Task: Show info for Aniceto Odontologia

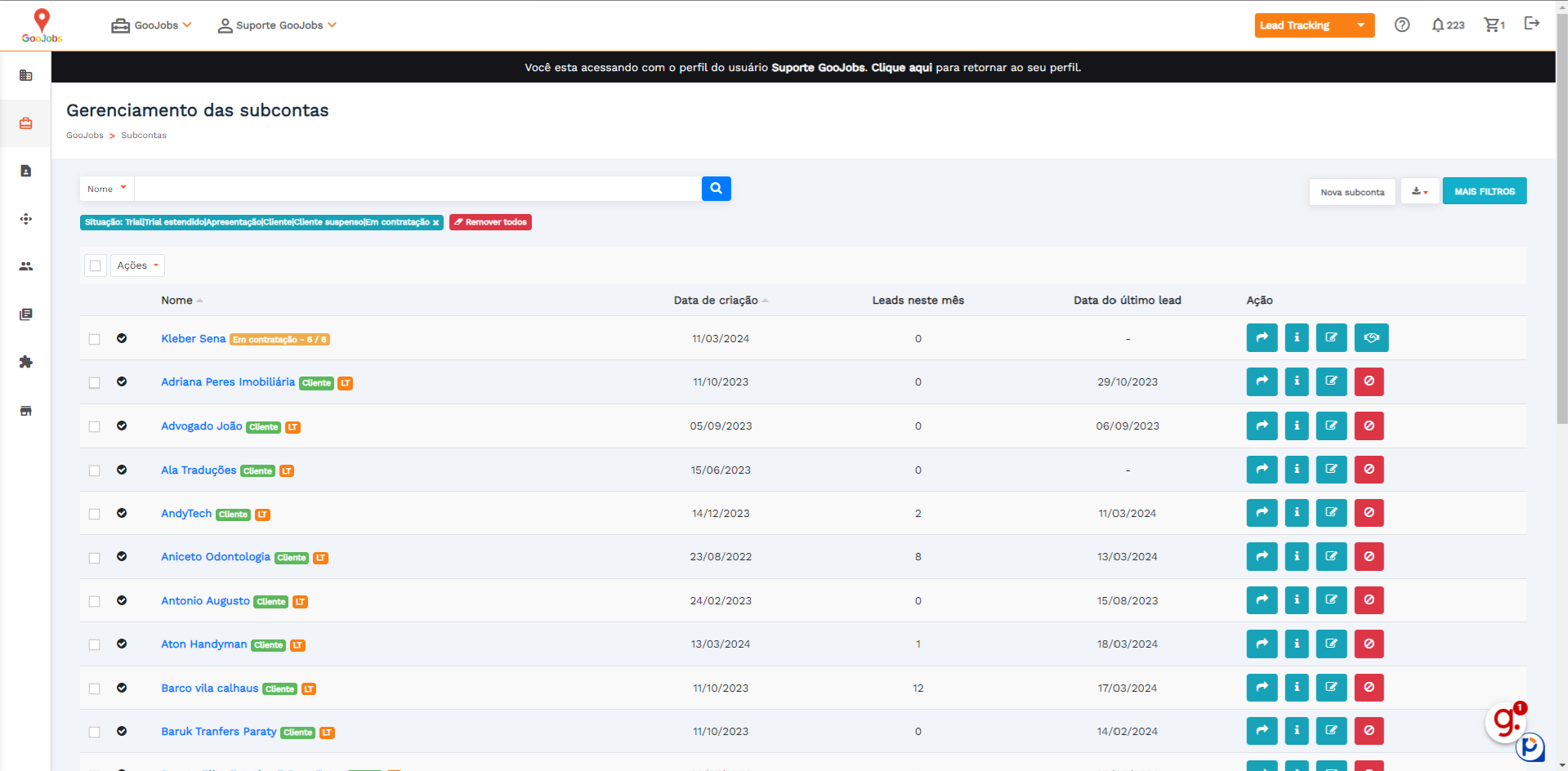Action: [x=1297, y=556]
